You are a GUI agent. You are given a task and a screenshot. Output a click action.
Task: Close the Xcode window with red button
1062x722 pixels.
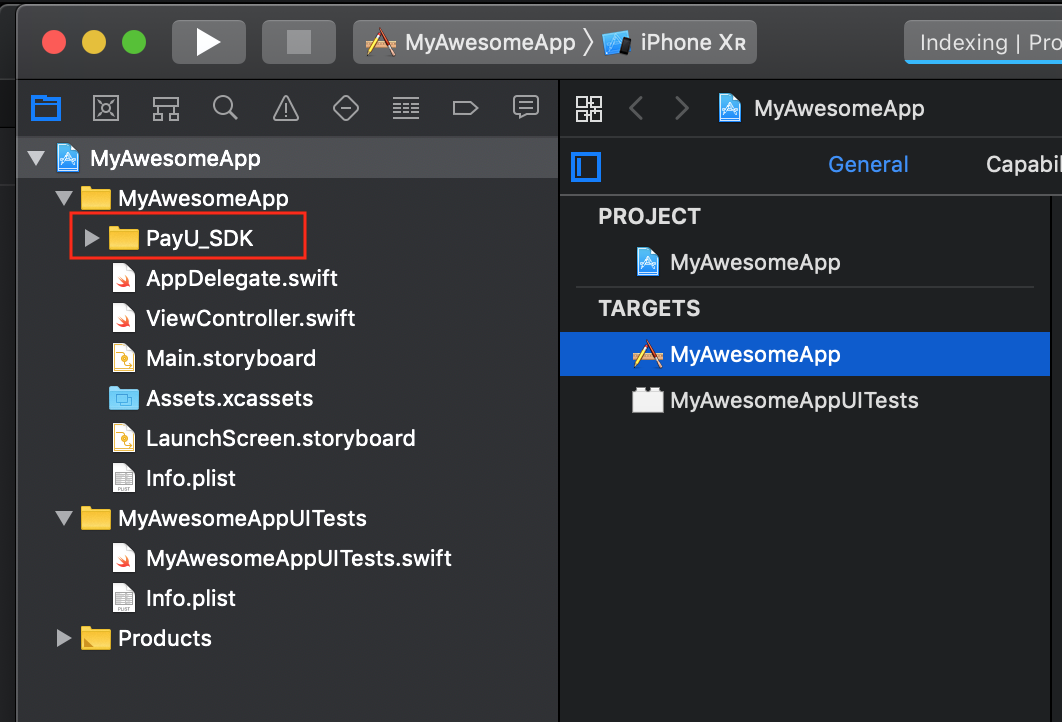tap(54, 42)
